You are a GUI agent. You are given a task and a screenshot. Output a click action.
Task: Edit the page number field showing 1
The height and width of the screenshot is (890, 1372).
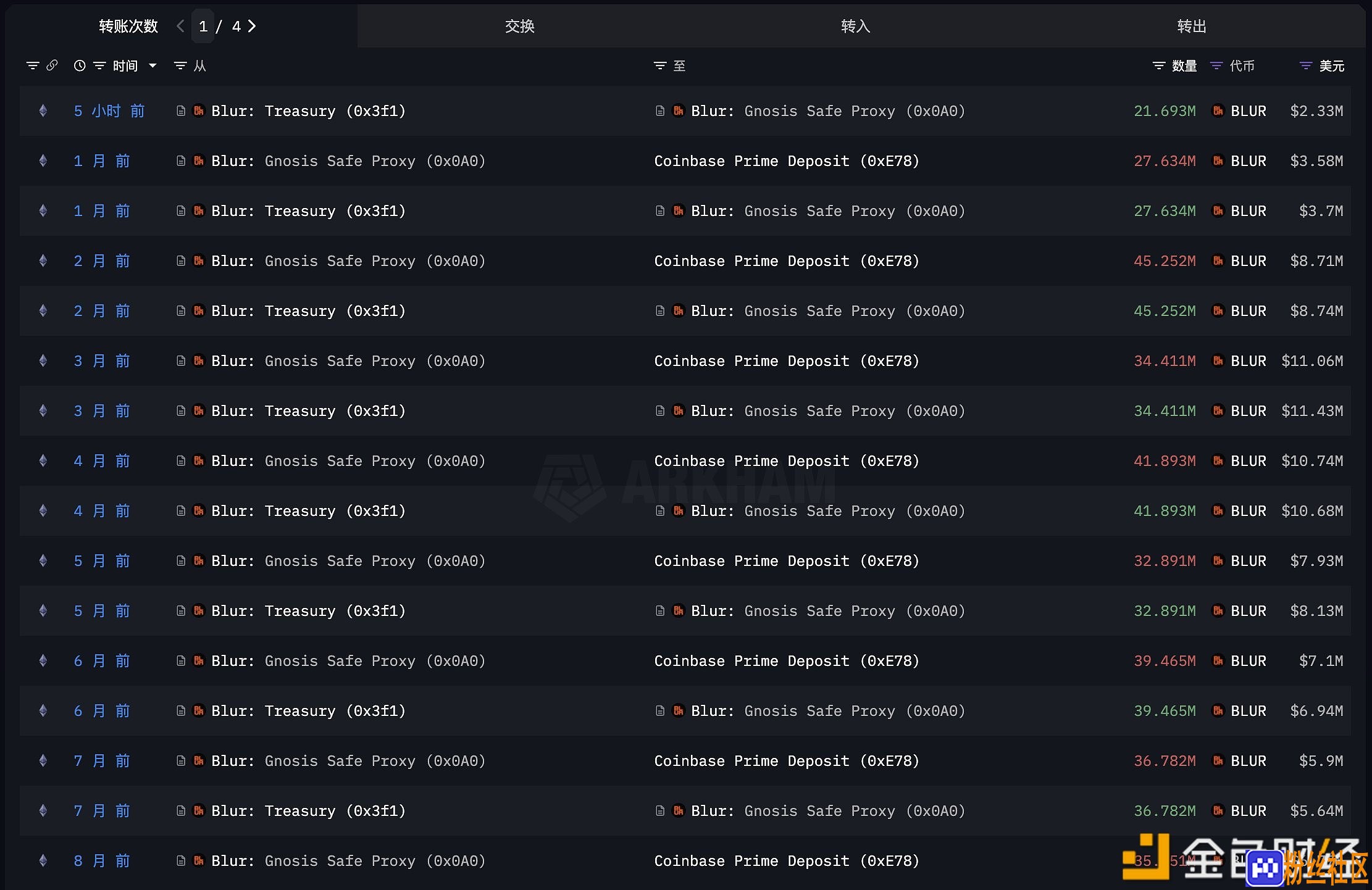click(203, 26)
